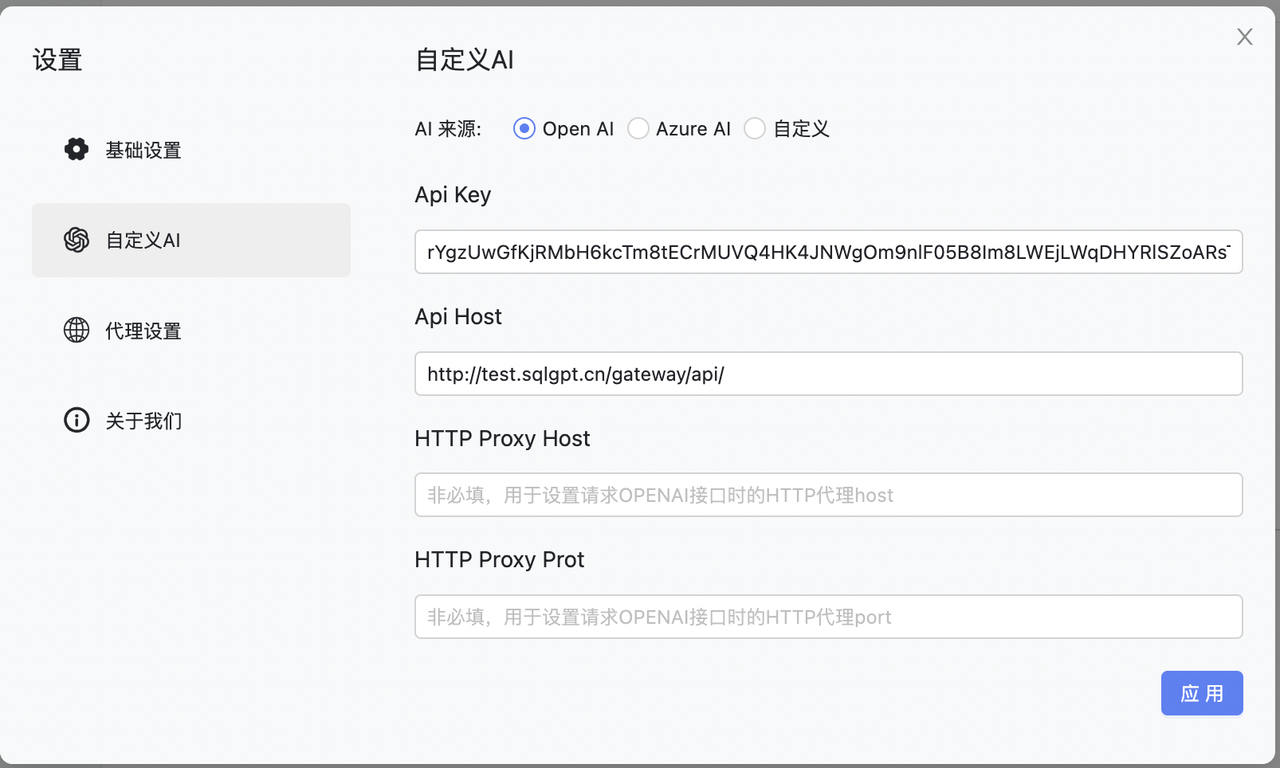Select the 自定义AI sidebar label

(x=143, y=241)
